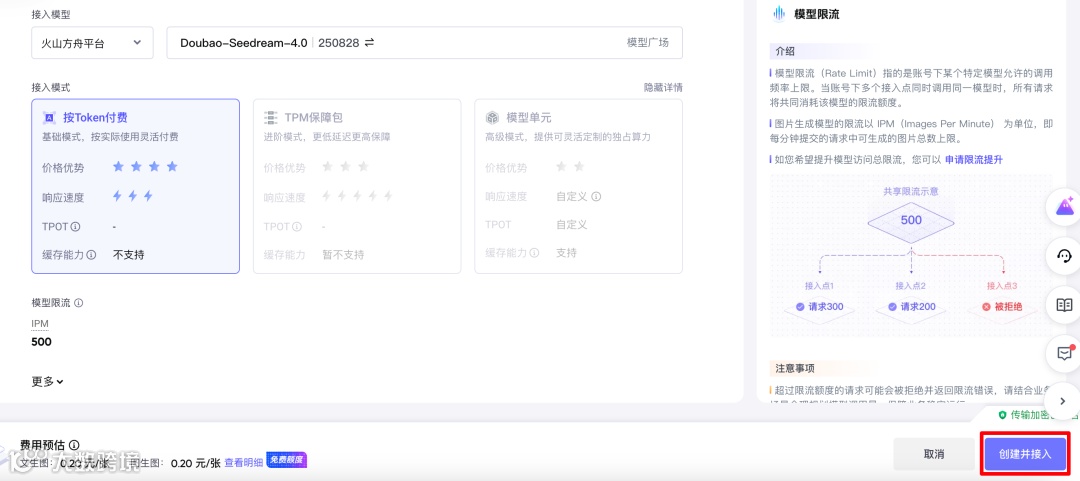Collapse side panel with right arrow button
This screenshot has width=1080, height=481.
[x=1063, y=400]
